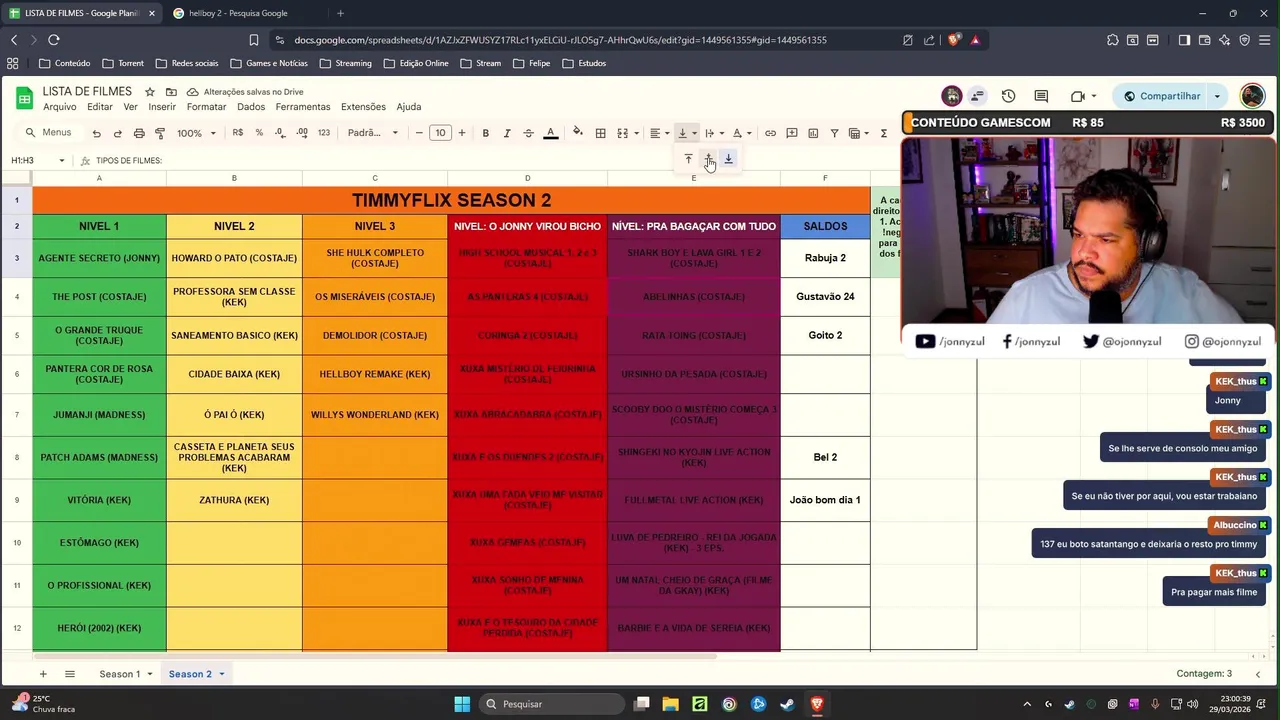The width and height of the screenshot is (1280, 720).
Task: Open the Brave extensions puzzle icon
Action: [1112, 40]
